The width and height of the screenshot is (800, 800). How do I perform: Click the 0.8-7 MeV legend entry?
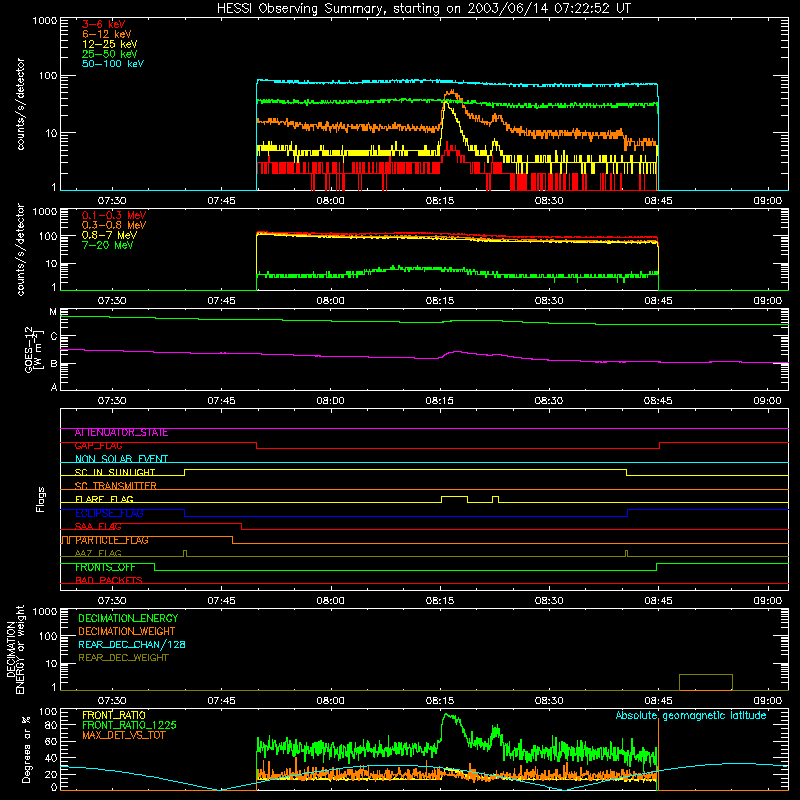click(x=109, y=235)
